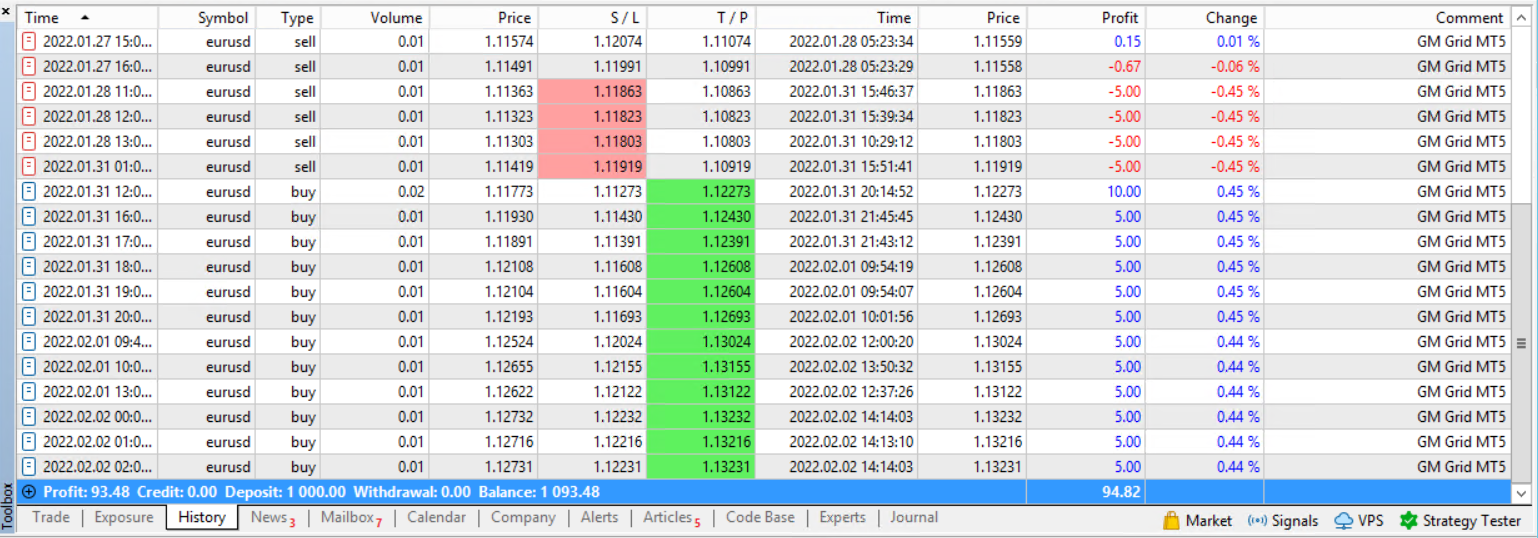Click the Symbol column header
Viewport: 1538px width, 538px height.
tap(207, 18)
